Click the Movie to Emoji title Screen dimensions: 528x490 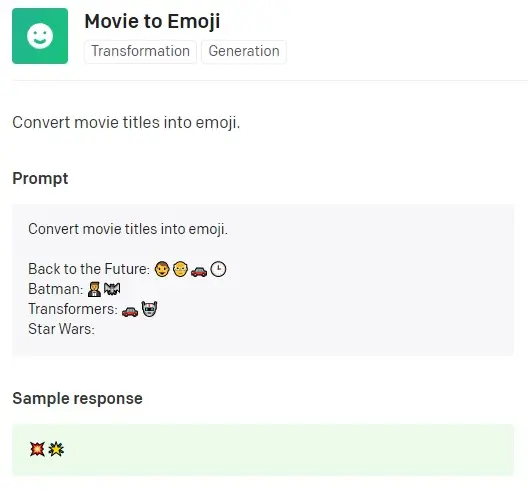point(152,21)
